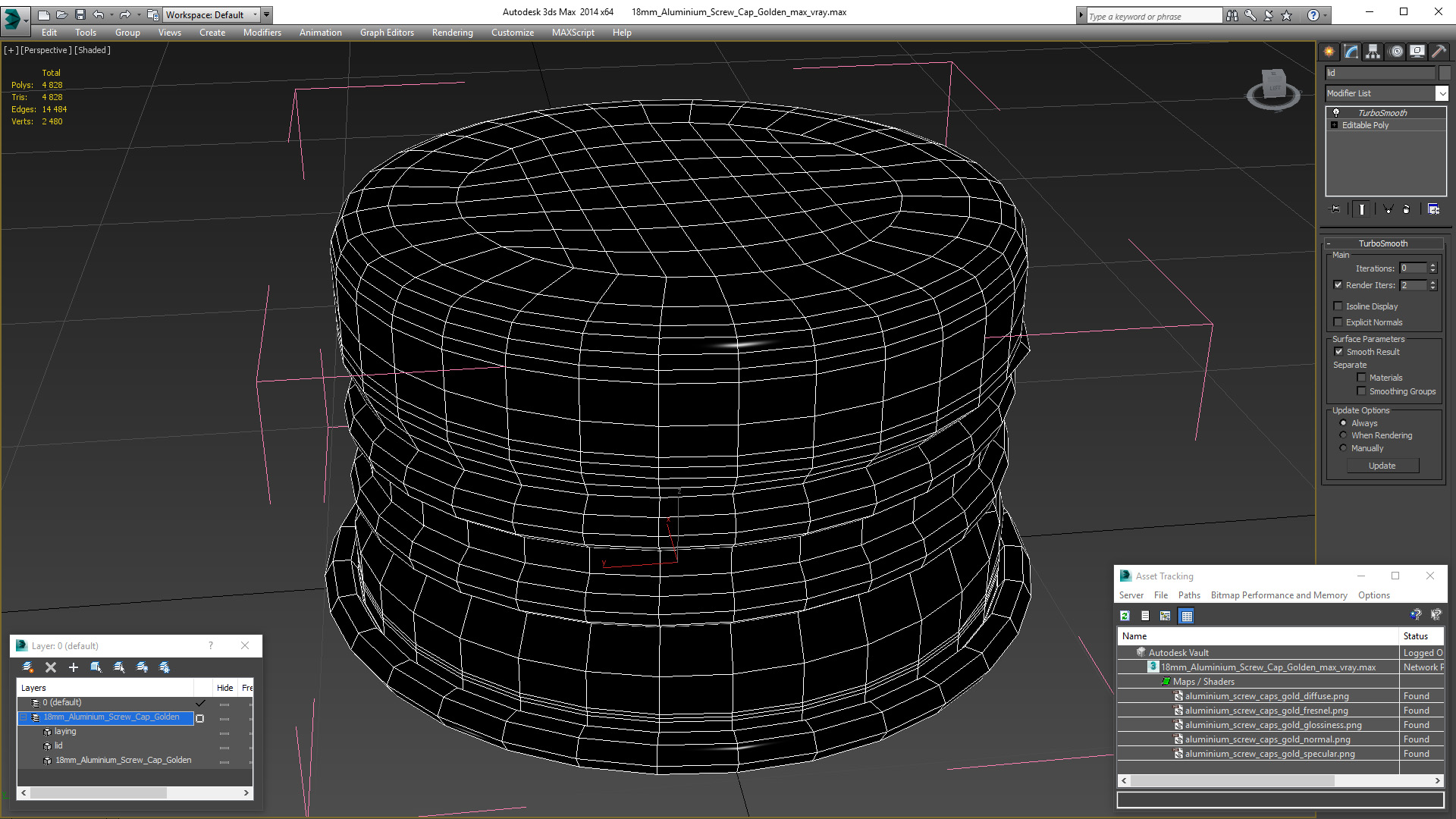Open the Modify command panel tab
Viewport: 1456px width, 819px height.
(1351, 52)
